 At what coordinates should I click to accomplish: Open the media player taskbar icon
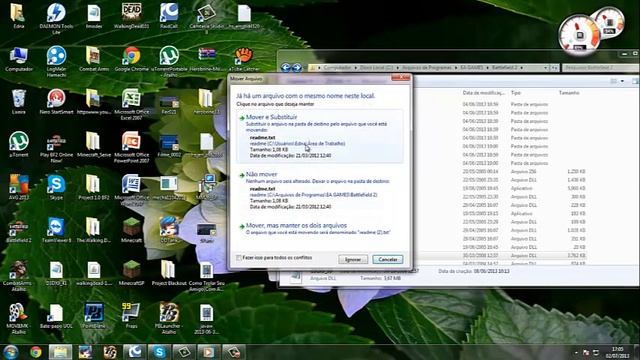209,352
